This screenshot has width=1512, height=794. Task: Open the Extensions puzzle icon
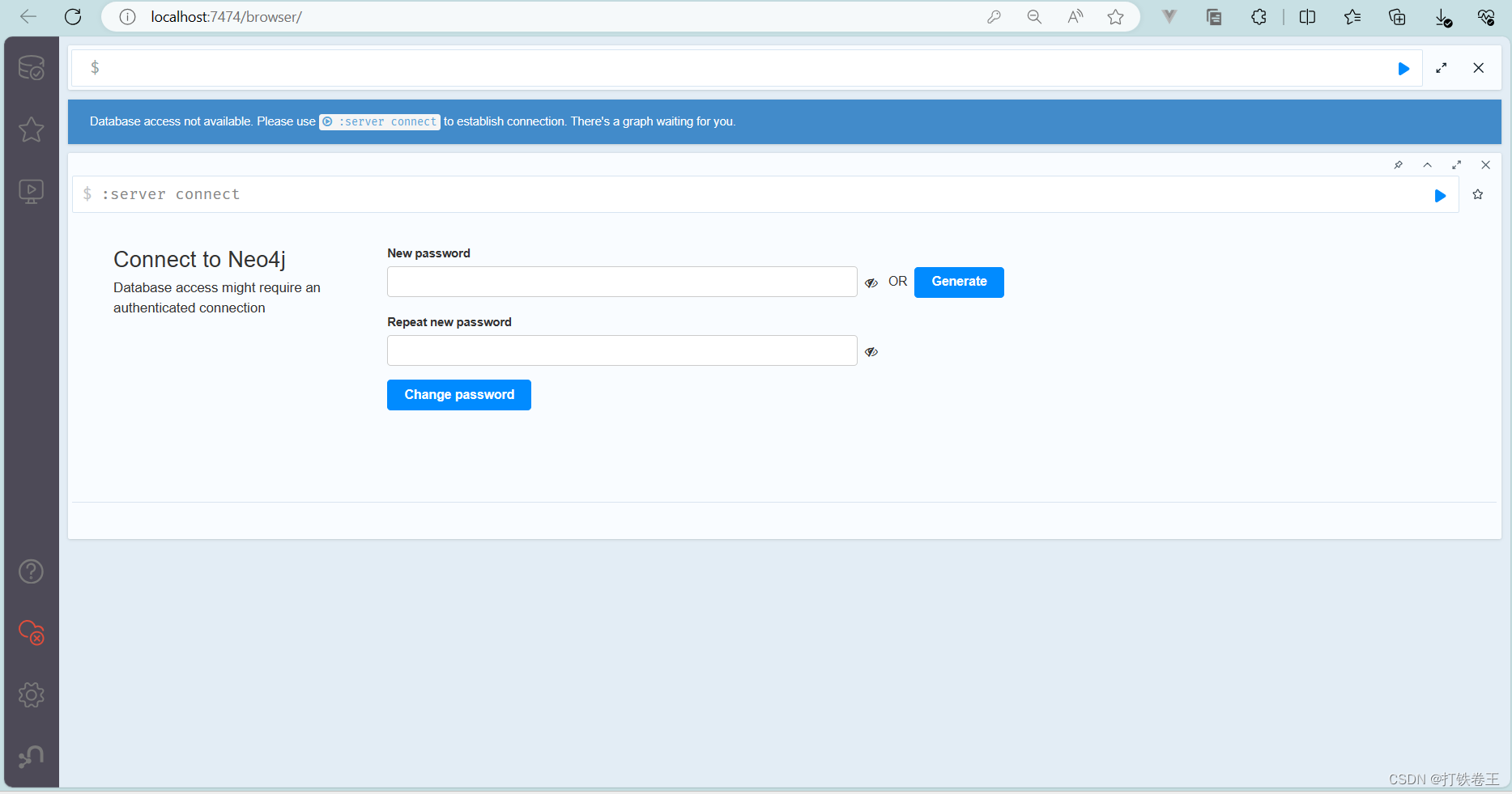(x=1259, y=17)
